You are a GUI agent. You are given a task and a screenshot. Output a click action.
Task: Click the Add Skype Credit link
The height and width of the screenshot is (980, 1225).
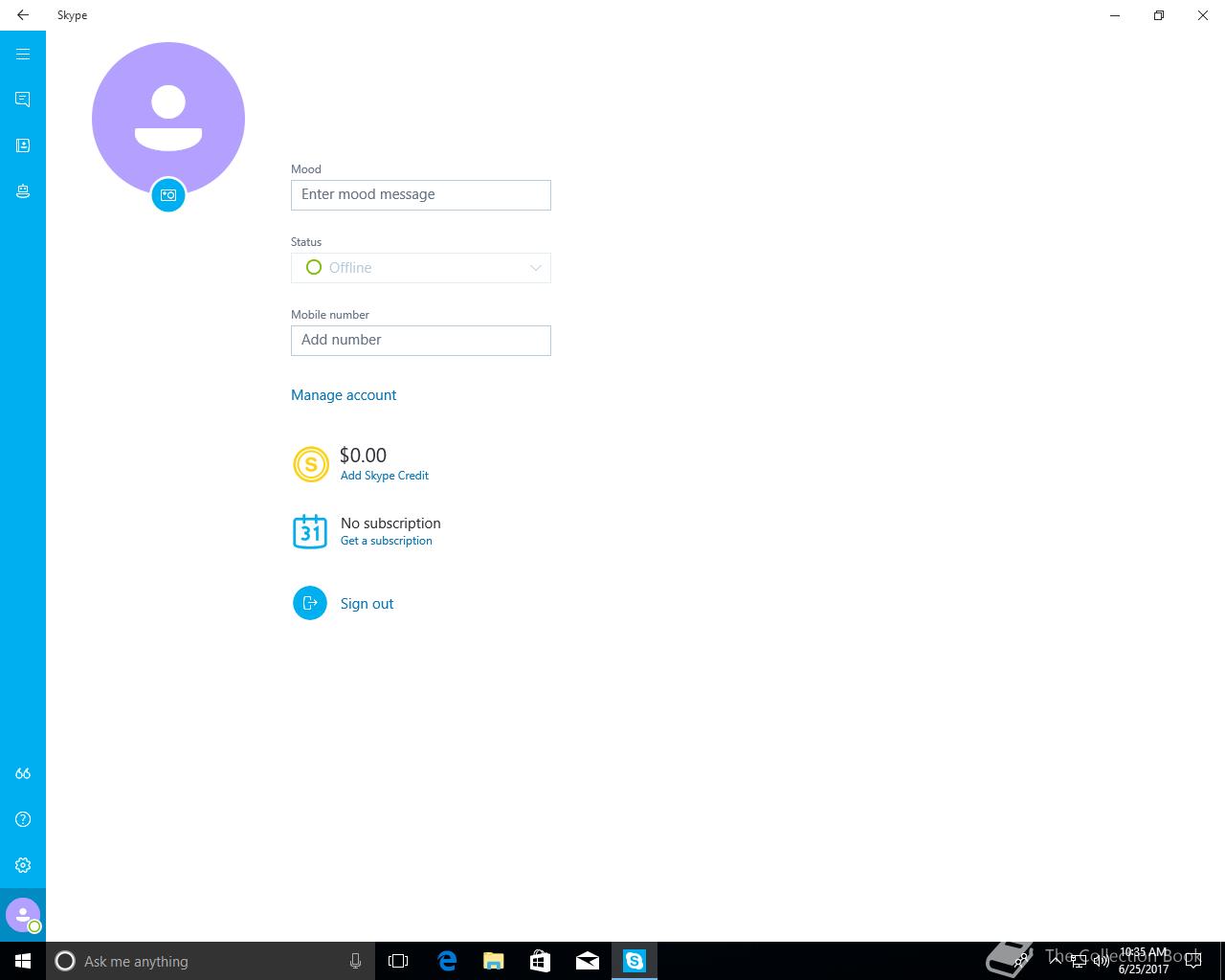385,476
